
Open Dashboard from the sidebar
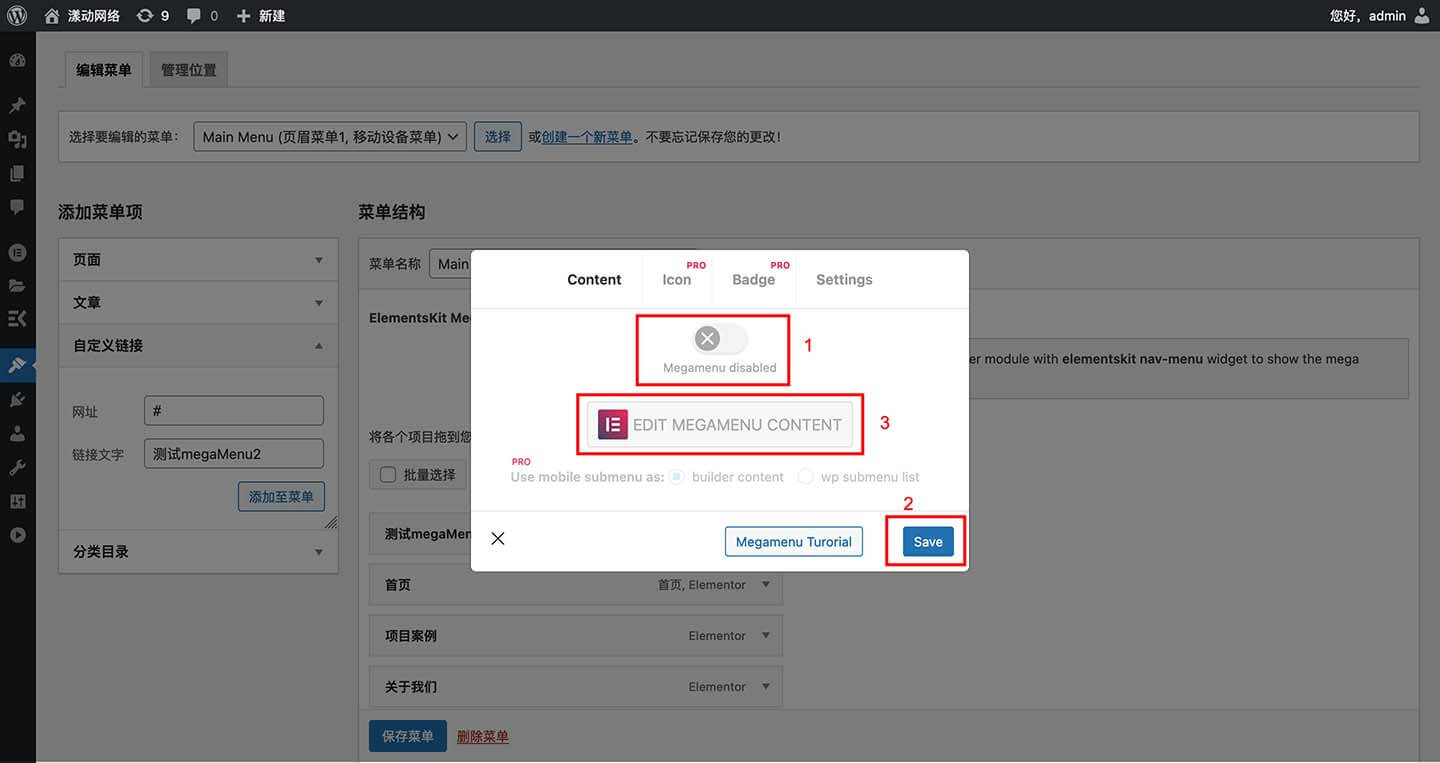17,61
